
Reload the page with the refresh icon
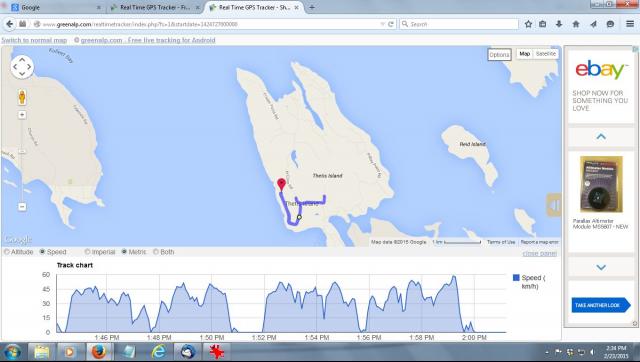click(391, 24)
